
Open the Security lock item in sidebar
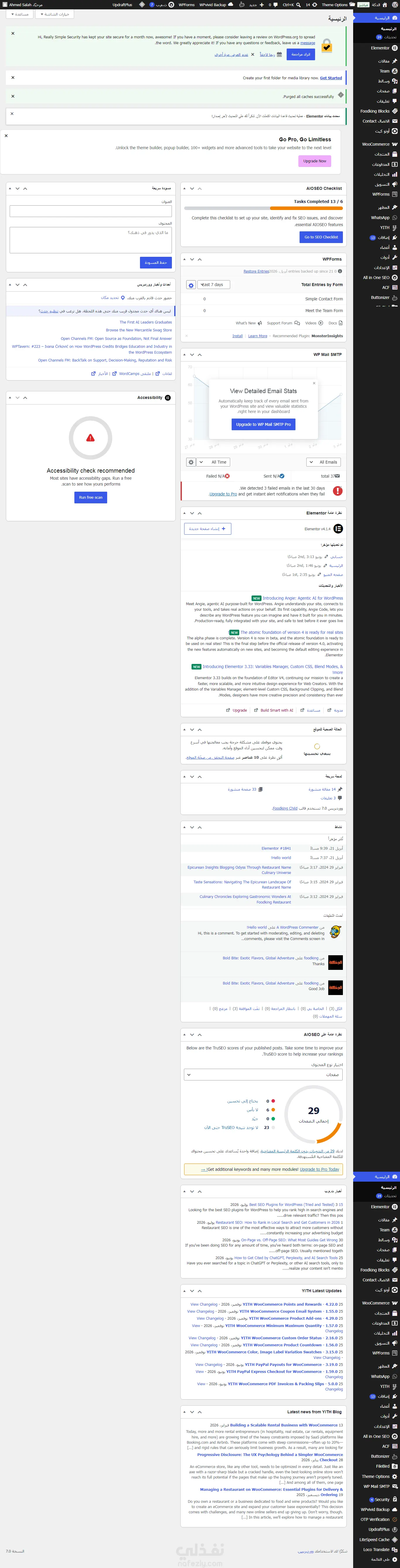click(x=377, y=1499)
